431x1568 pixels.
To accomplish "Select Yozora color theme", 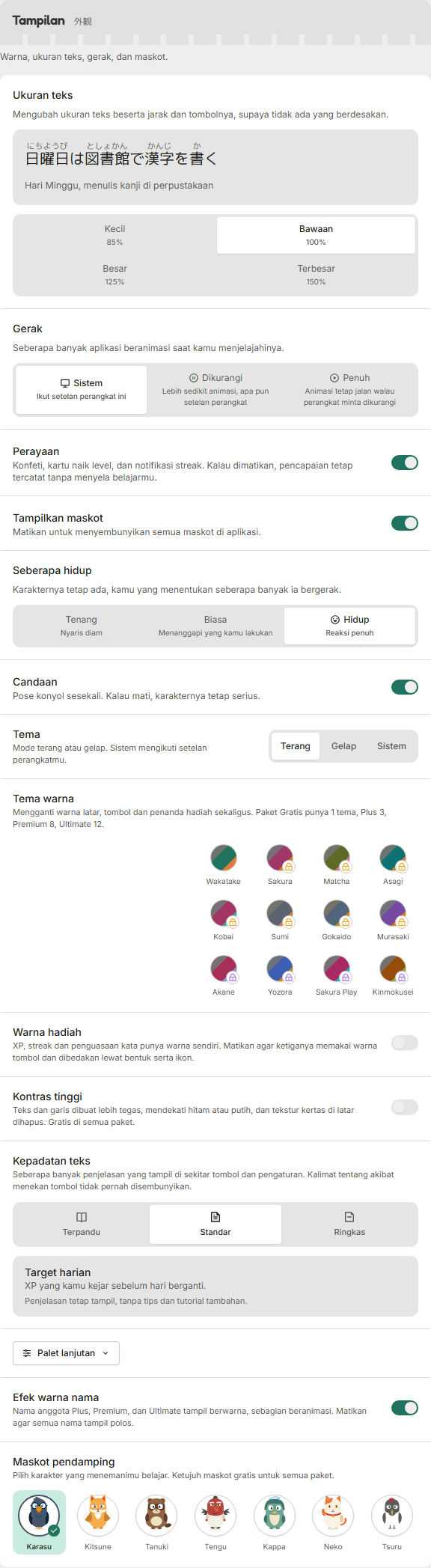I will (280, 975).
